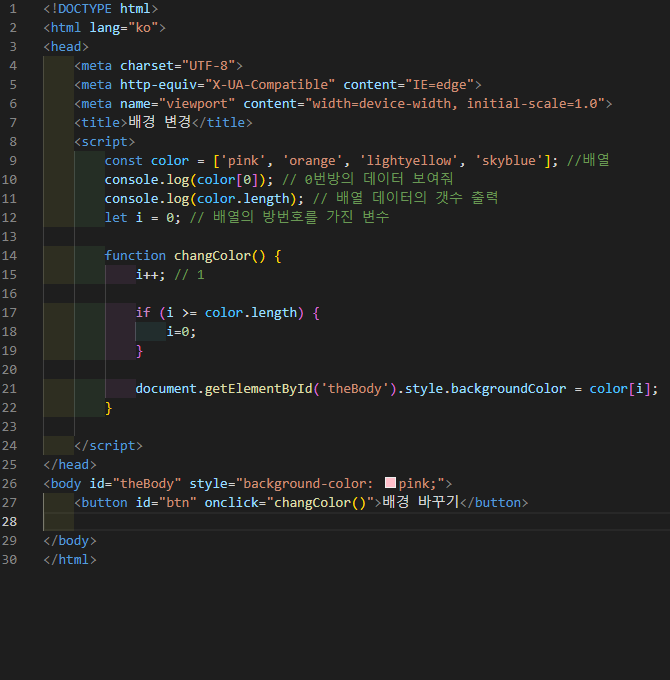Click the closing </html> tag
Screen dimensions: 670x680
tap(70, 559)
